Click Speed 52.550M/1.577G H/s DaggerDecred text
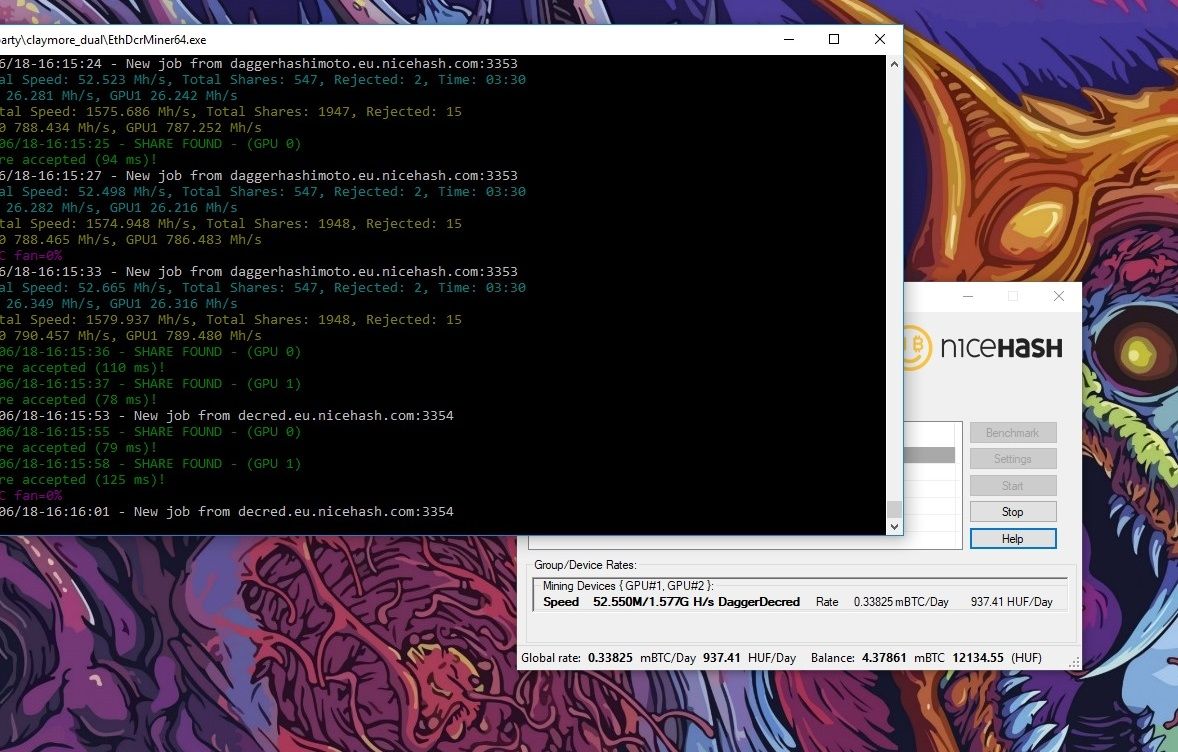This screenshot has width=1178, height=752. tap(671, 602)
